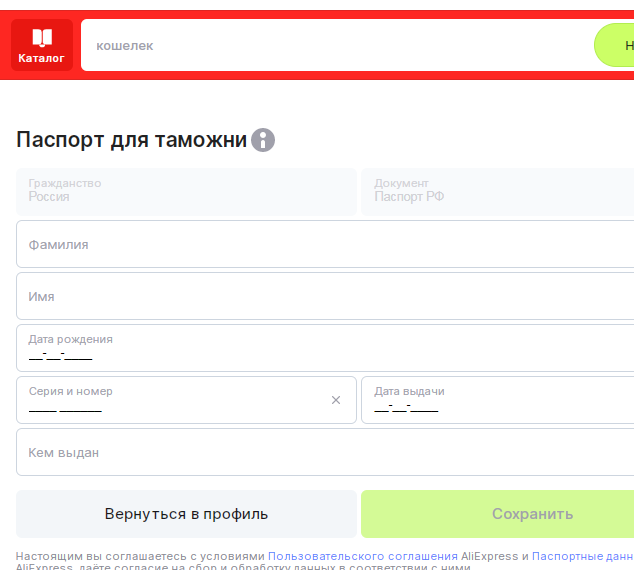Open the Документ dropdown showing Паспорт РФ
634x570 pixels.
pos(497,191)
